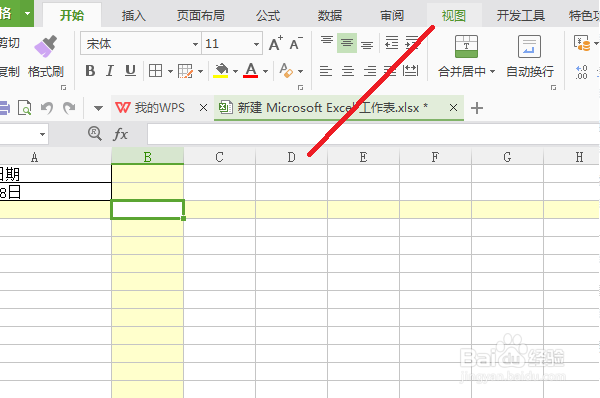
Task: Align text to the left
Action: tap(326, 71)
